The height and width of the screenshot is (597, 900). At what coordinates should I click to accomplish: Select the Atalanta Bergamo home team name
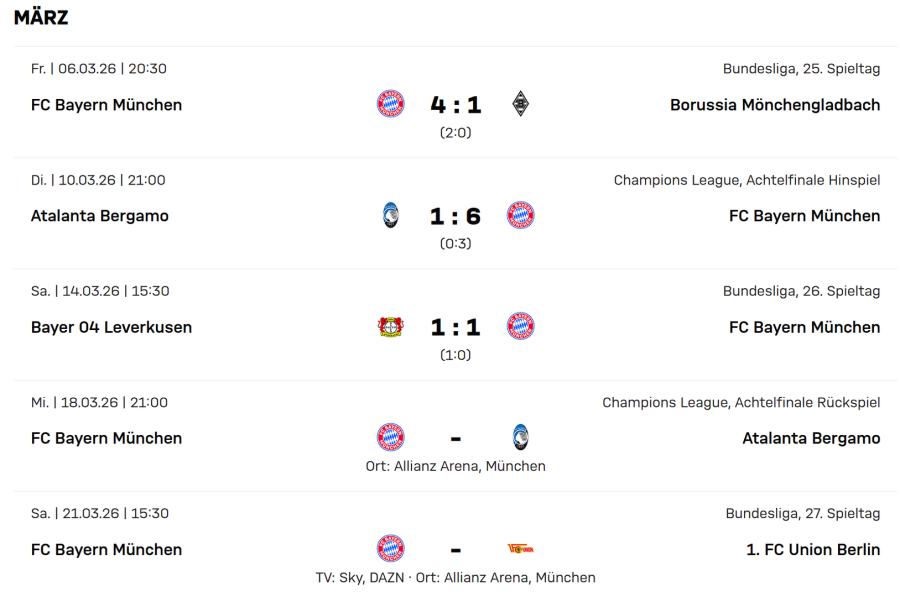point(100,216)
